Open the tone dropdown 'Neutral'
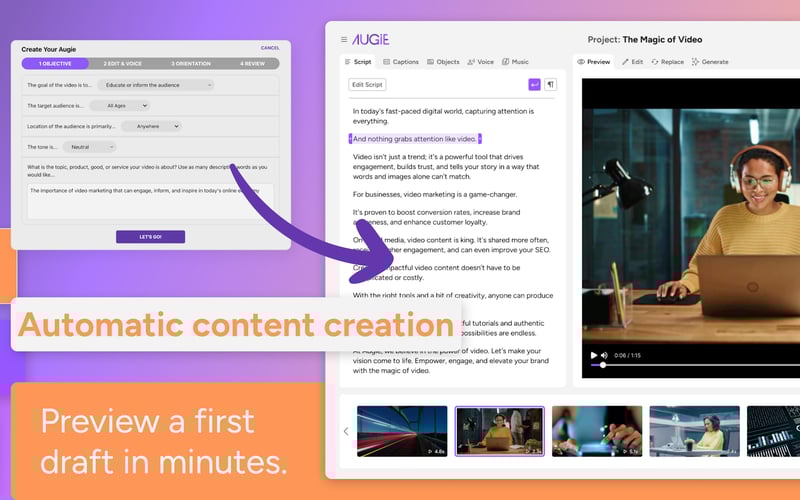Viewport: 800px width, 500px height. coord(89,147)
